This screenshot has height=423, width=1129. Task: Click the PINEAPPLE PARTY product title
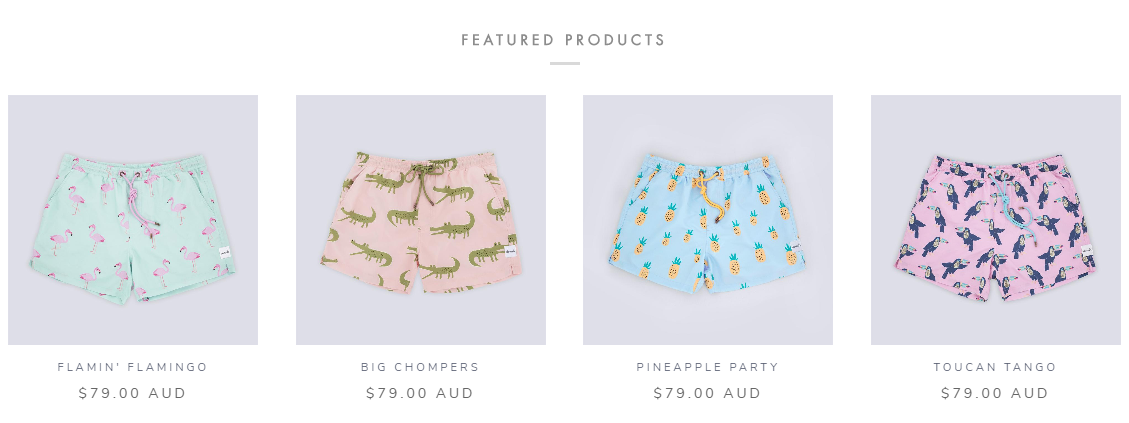(708, 367)
